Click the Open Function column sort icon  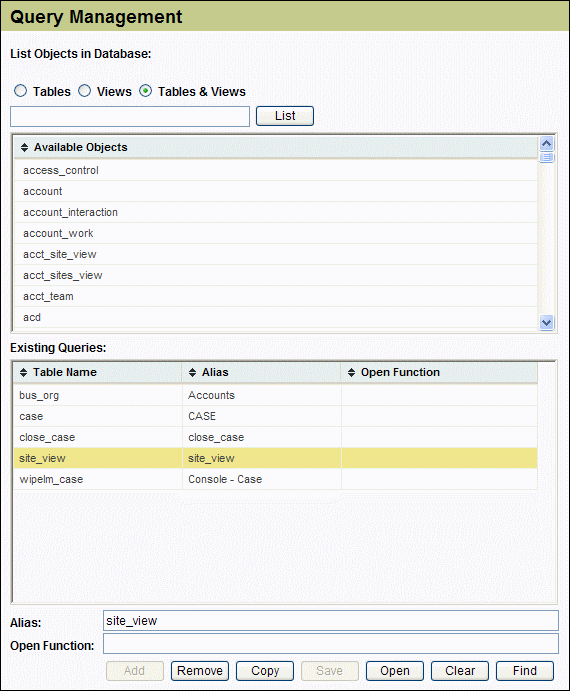[351, 372]
